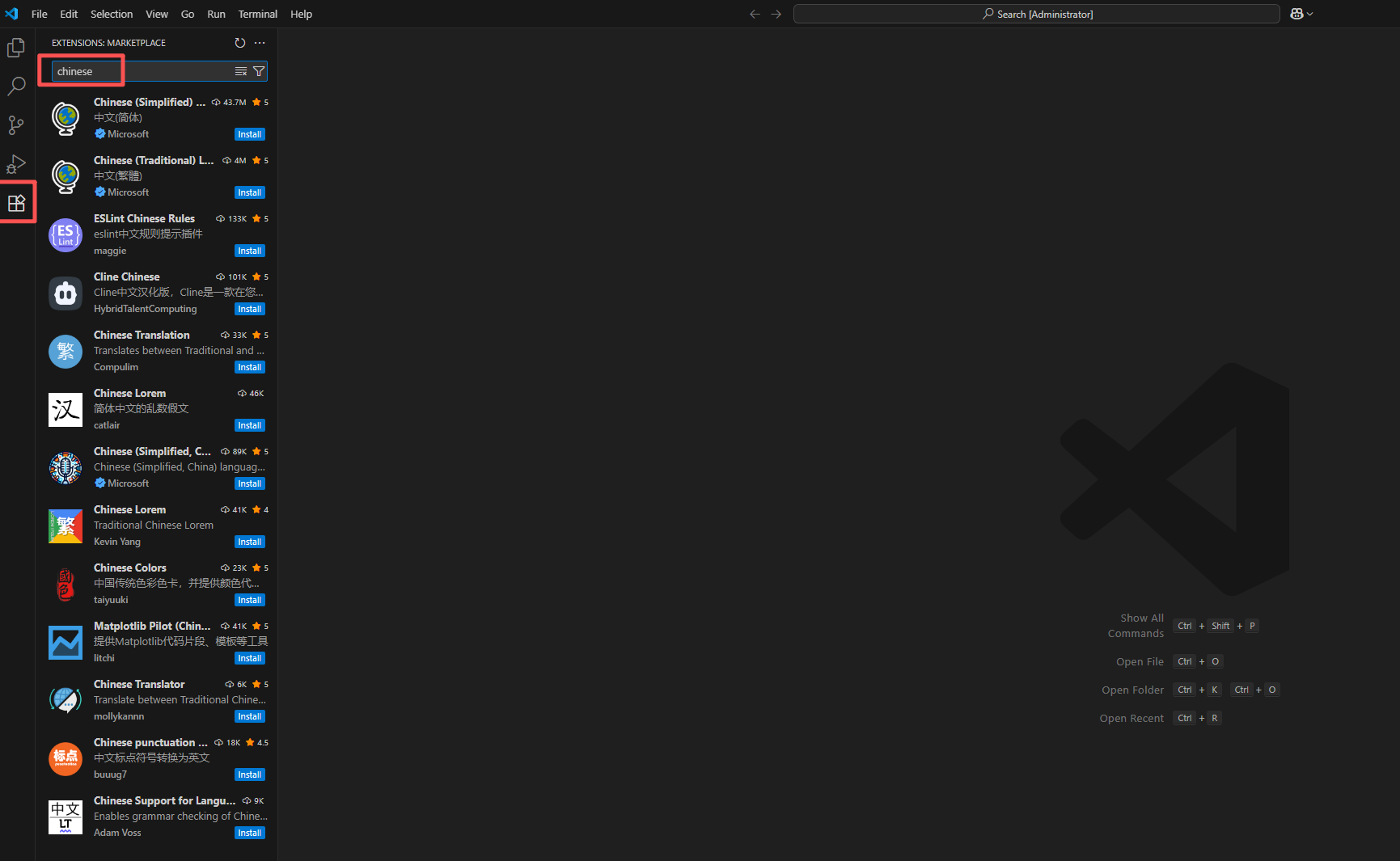
Task: Install Chinese Colors extension
Action: coord(250,600)
